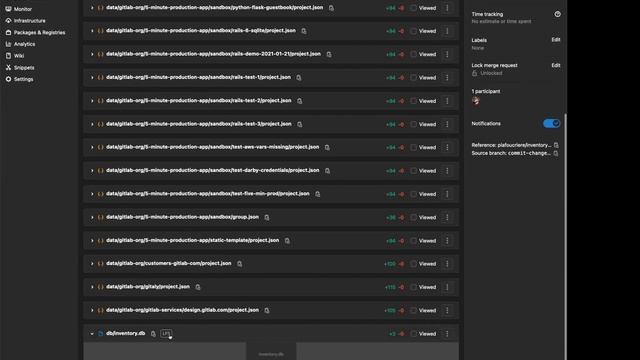Open db/inventory.db file link

125,333
